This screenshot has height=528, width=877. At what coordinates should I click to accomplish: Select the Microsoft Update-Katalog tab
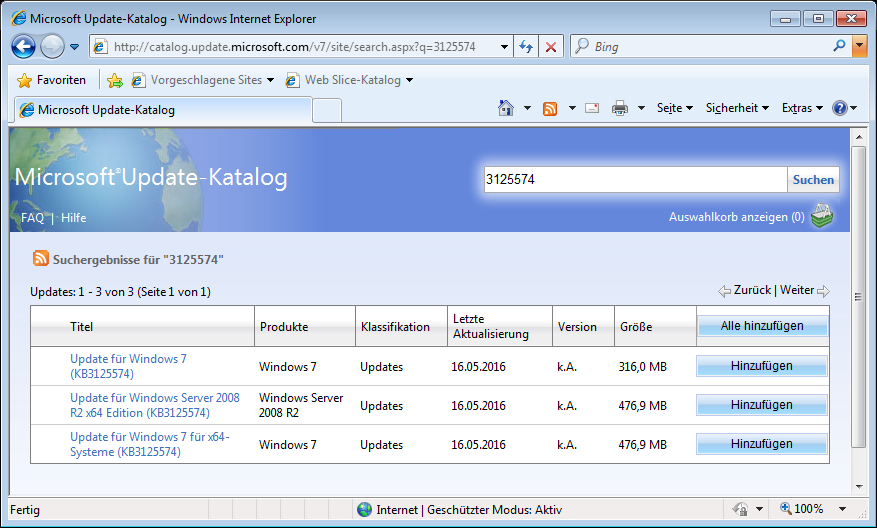tap(163, 110)
